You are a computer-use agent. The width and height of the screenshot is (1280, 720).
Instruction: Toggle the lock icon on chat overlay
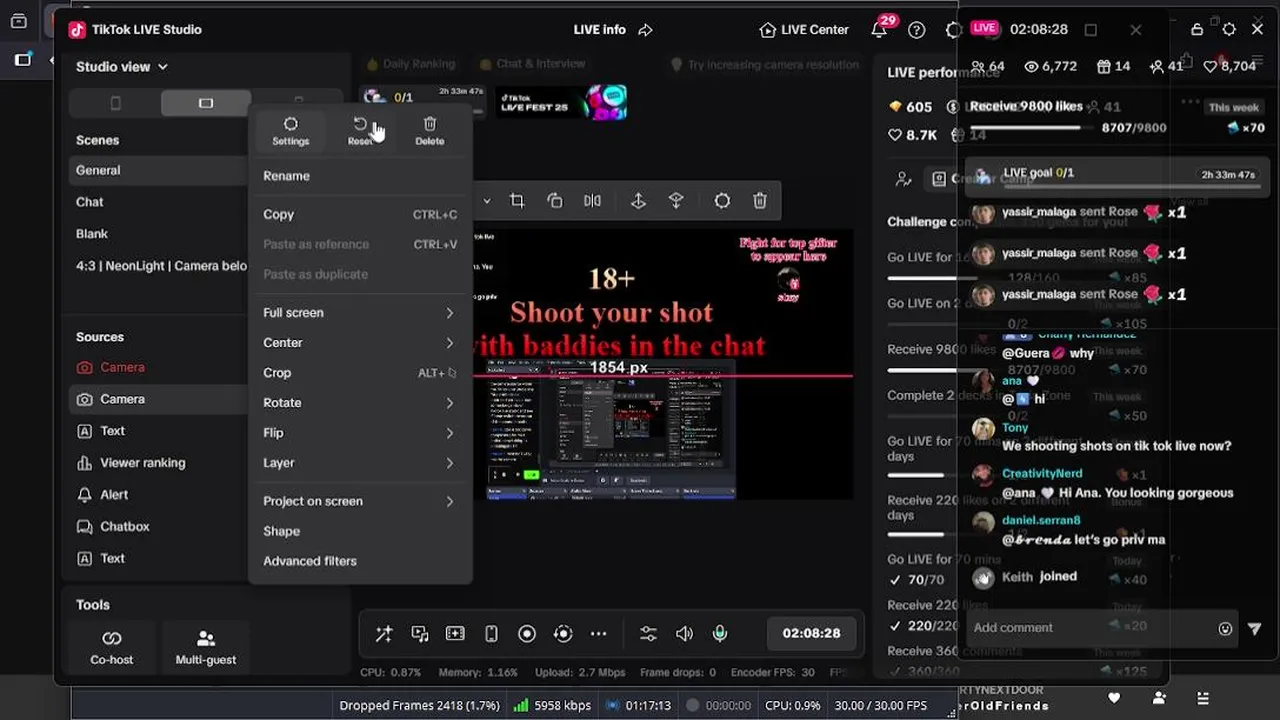1199,29
